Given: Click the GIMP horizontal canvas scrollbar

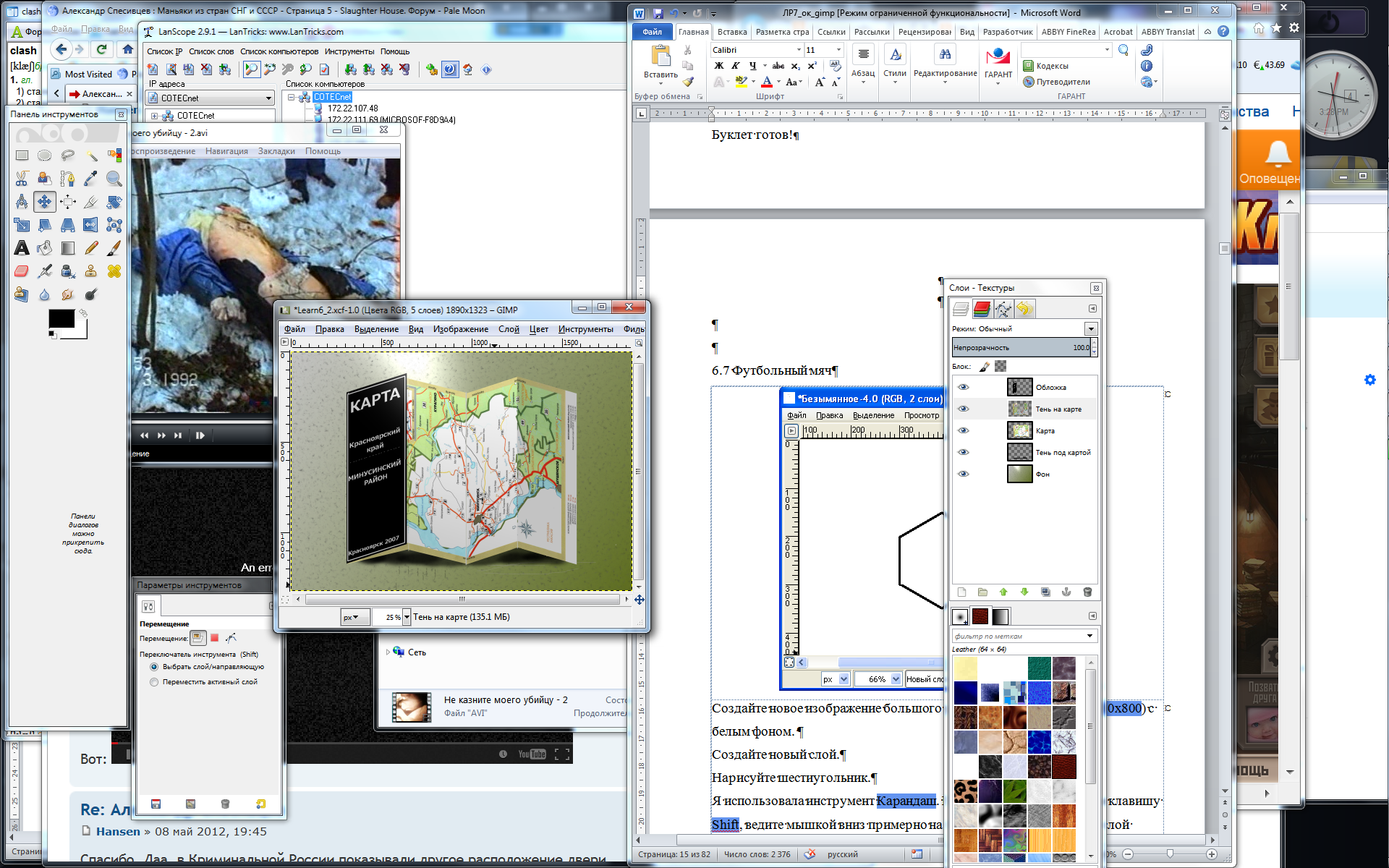Looking at the screenshot, I should click(x=463, y=600).
